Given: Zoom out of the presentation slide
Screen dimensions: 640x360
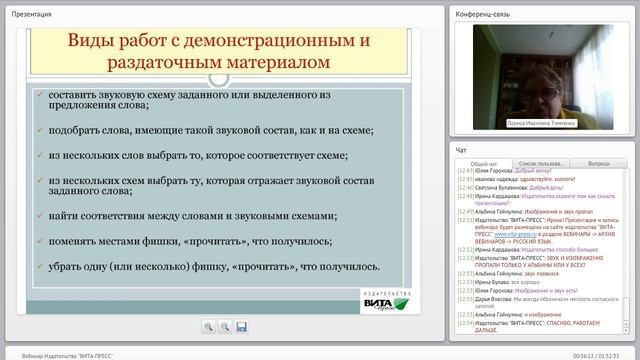Looking at the screenshot, I should coord(225,327).
